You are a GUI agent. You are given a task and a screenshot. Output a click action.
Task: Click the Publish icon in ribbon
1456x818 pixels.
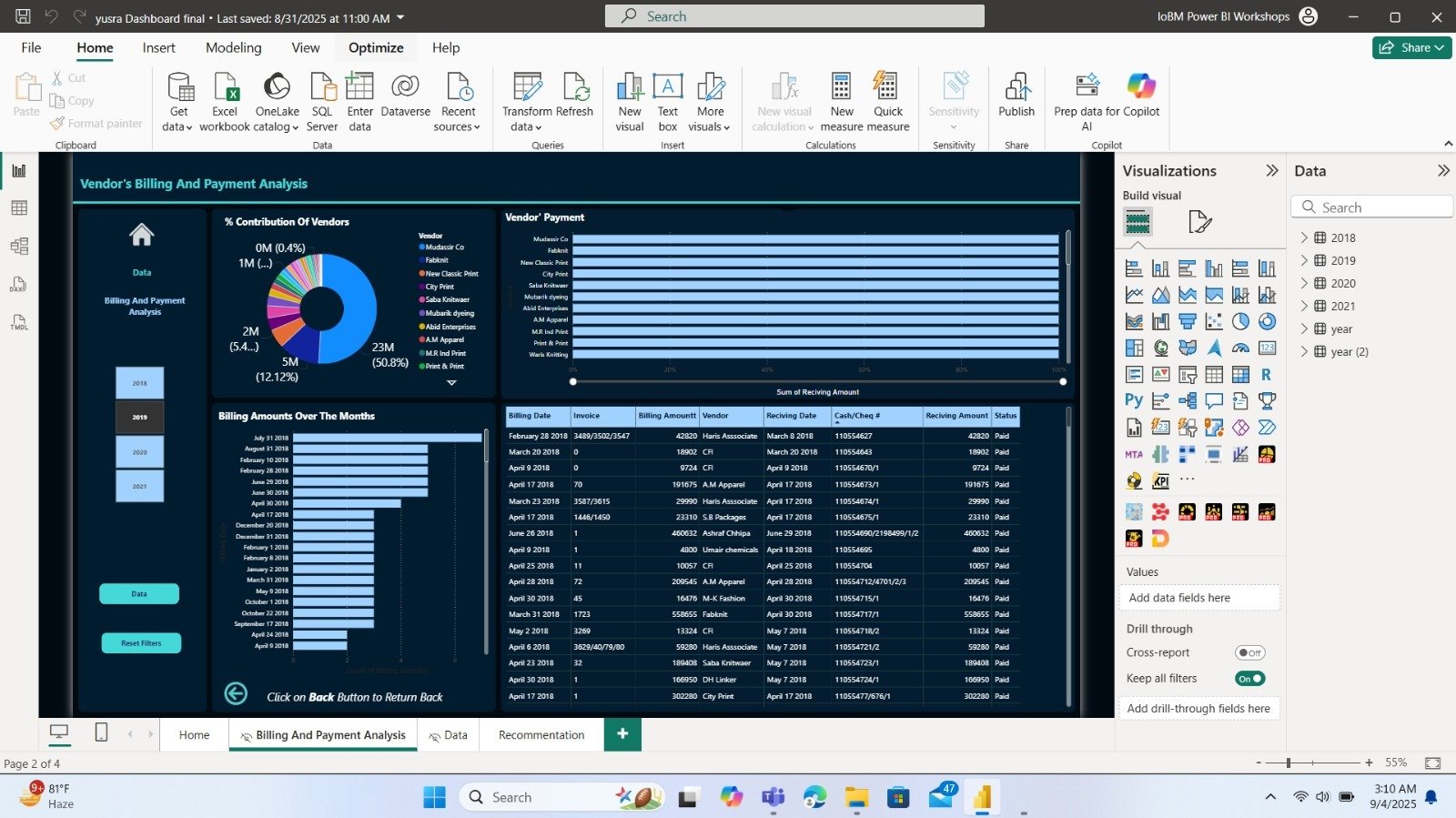(x=1016, y=88)
